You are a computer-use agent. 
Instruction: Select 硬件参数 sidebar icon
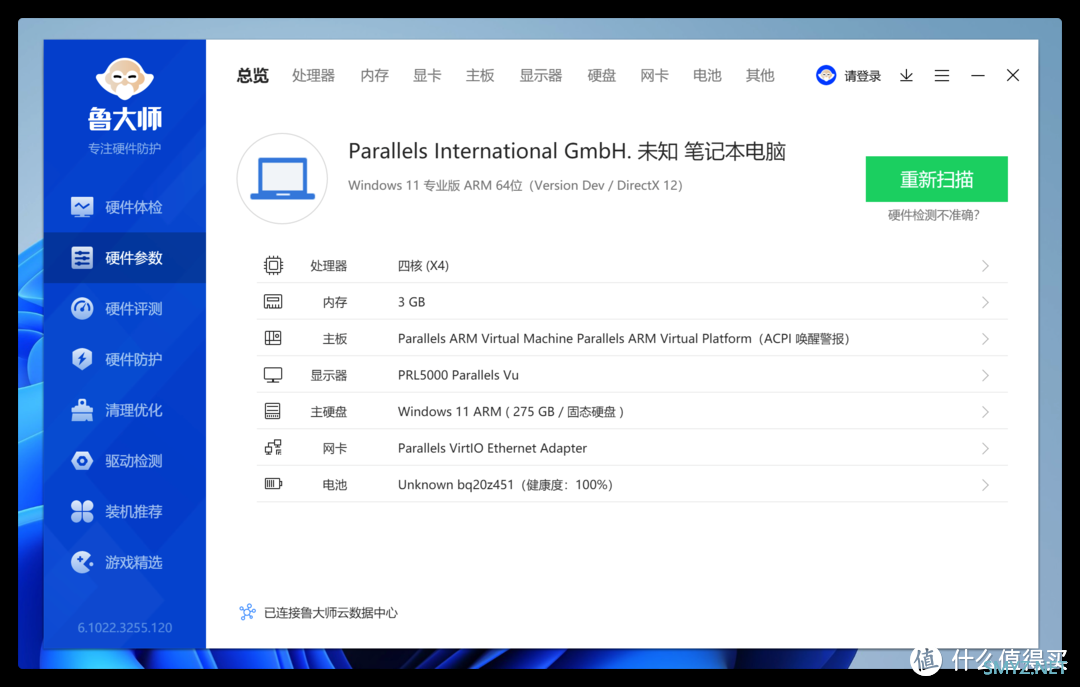[x=82, y=258]
